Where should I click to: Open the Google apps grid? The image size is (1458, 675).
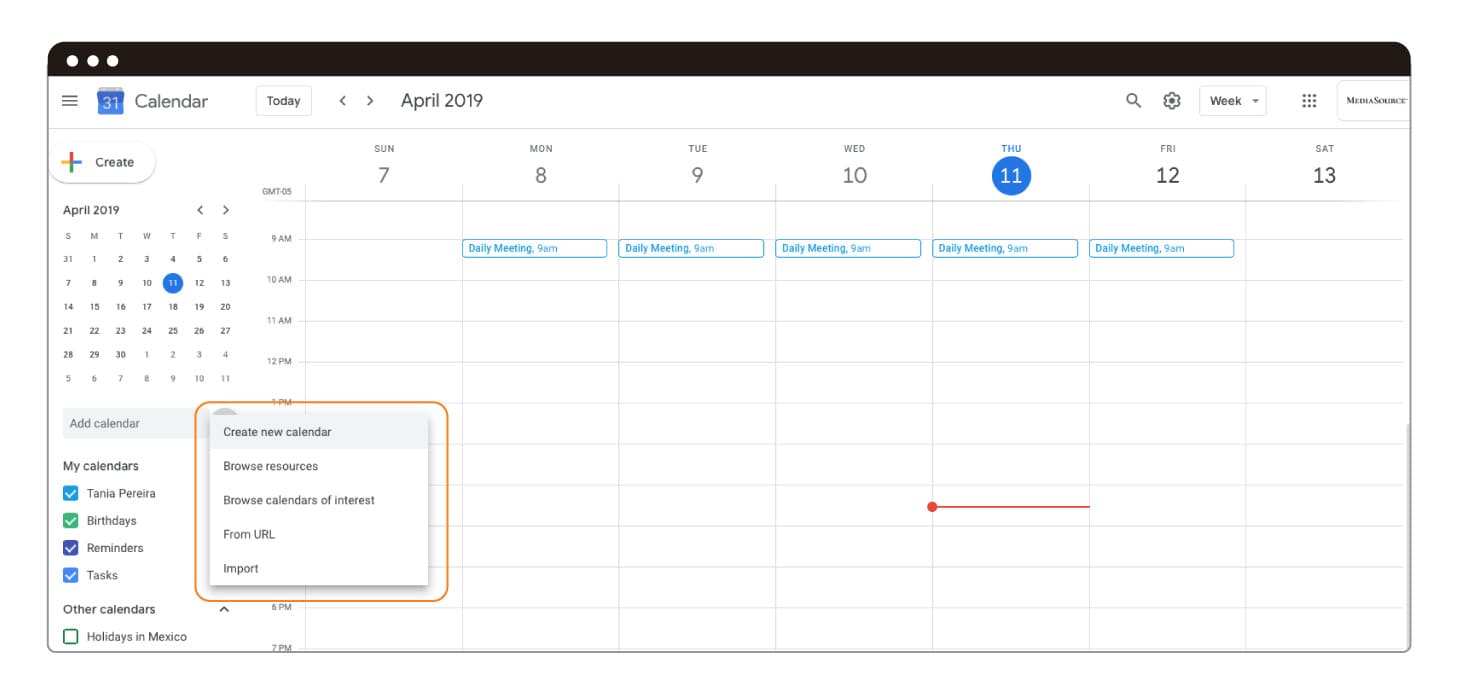coord(1308,101)
